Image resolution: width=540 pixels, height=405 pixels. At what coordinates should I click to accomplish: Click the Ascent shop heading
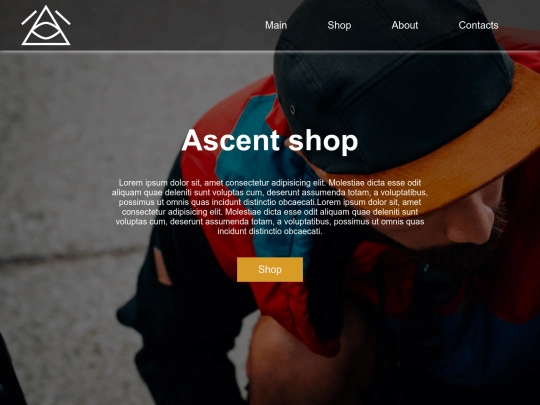coord(270,141)
